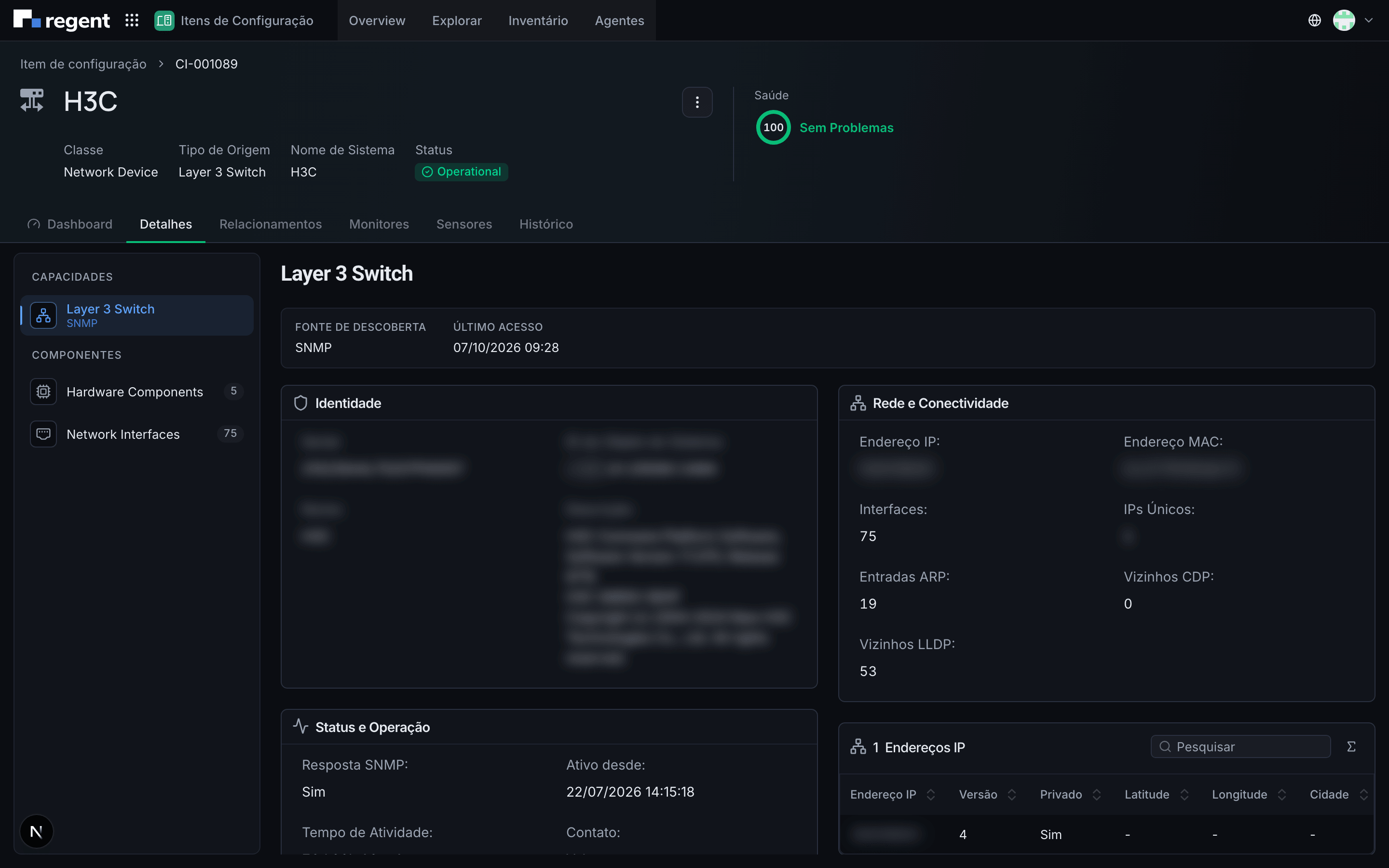Open the Overview menu item
The width and height of the screenshot is (1389, 868).
[x=377, y=21]
